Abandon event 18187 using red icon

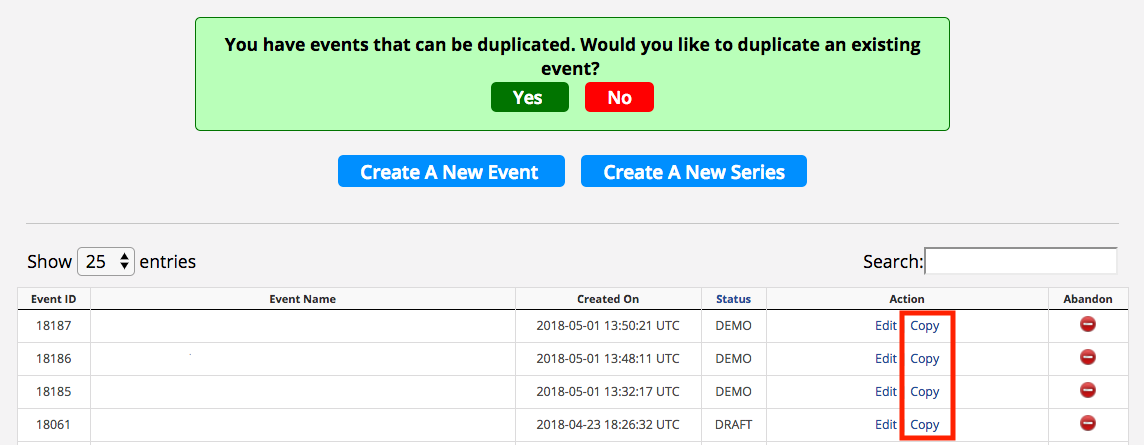1088,325
